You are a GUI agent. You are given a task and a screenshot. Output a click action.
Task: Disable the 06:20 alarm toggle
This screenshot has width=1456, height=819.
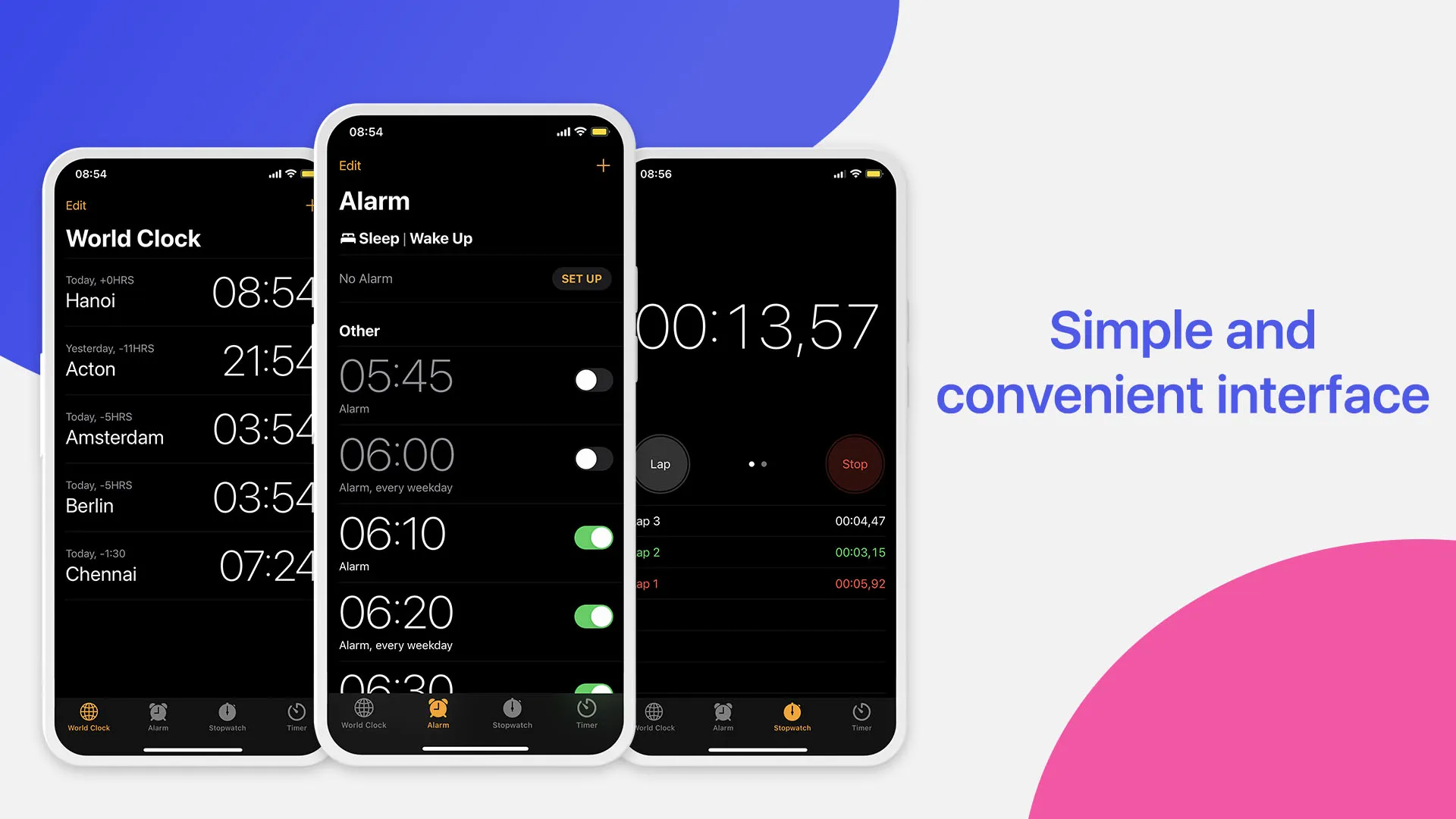pos(589,616)
